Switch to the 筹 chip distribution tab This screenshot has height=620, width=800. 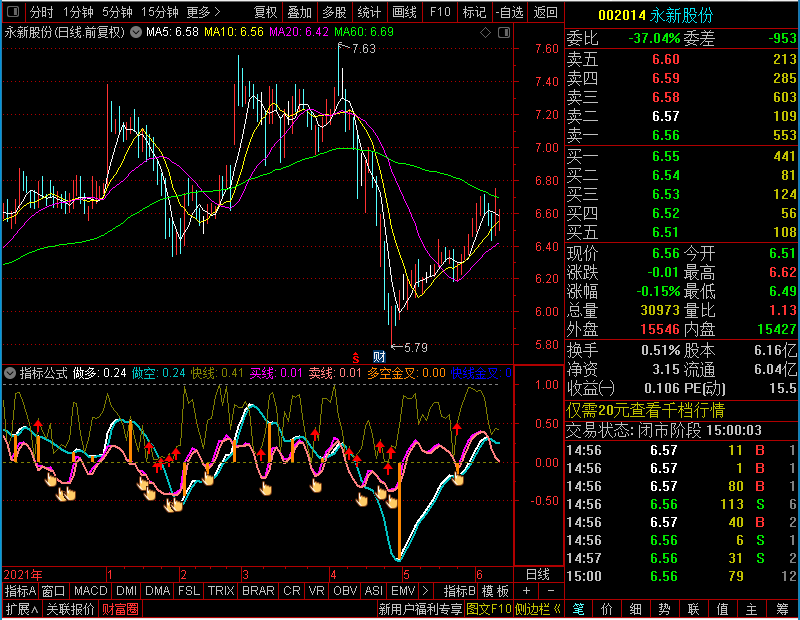tap(783, 609)
